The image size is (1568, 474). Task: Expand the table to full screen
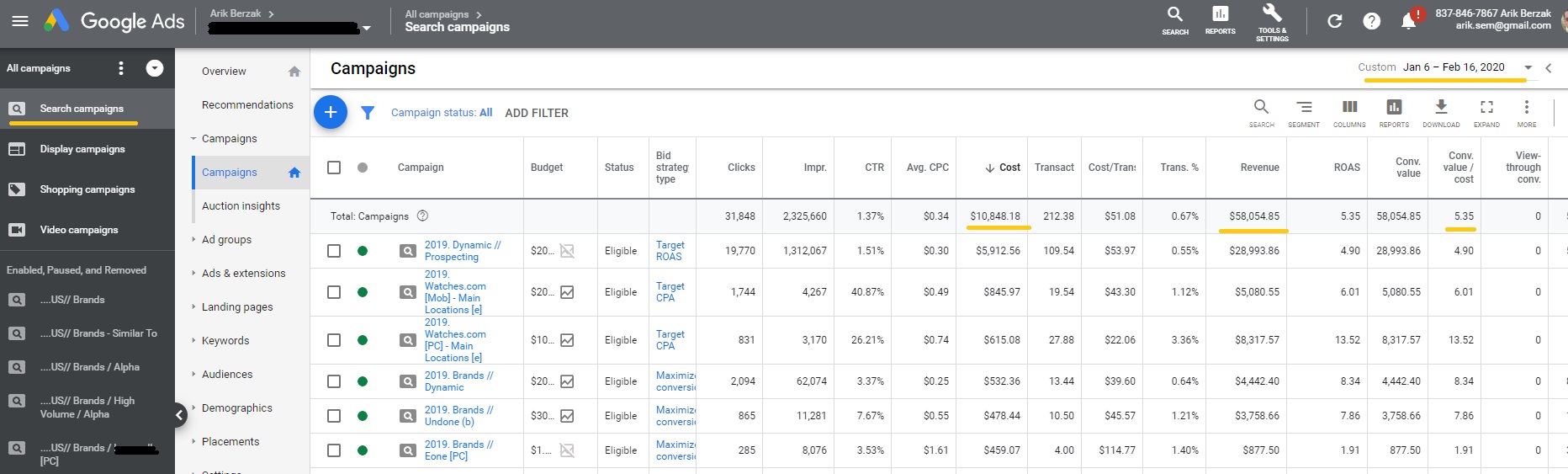click(x=1486, y=113)
